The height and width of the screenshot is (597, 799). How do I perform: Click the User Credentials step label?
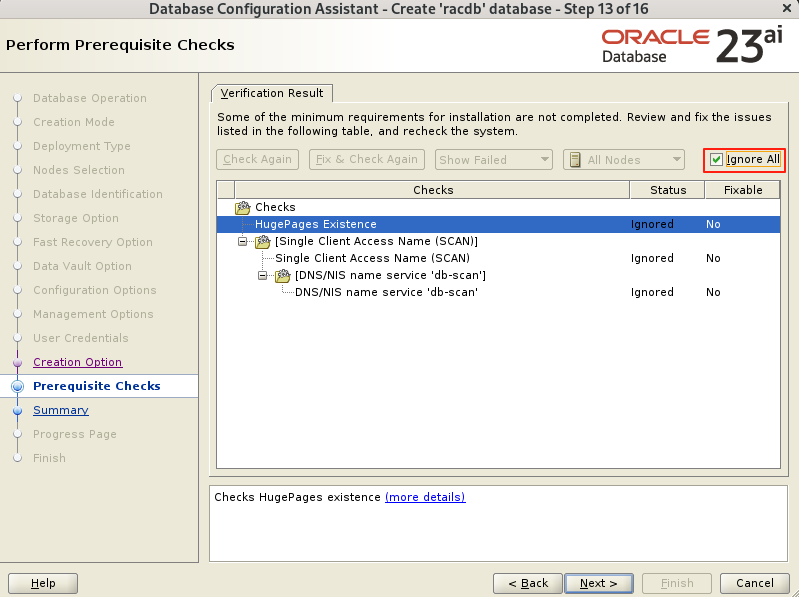click(x=81, y=338)
